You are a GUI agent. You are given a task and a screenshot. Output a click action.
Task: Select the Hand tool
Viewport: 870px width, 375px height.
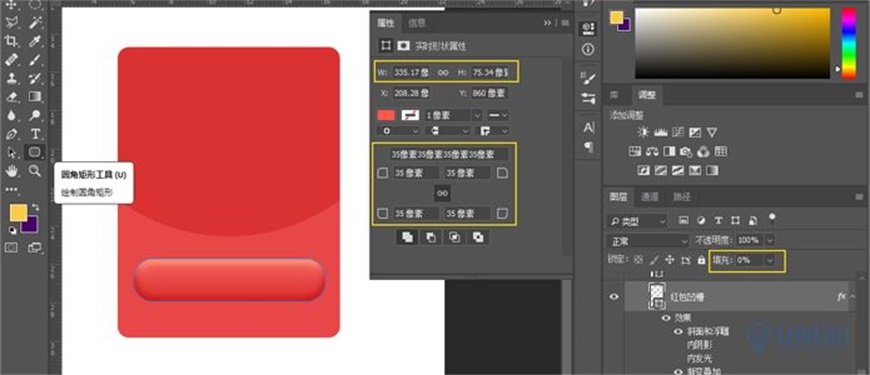11,170
